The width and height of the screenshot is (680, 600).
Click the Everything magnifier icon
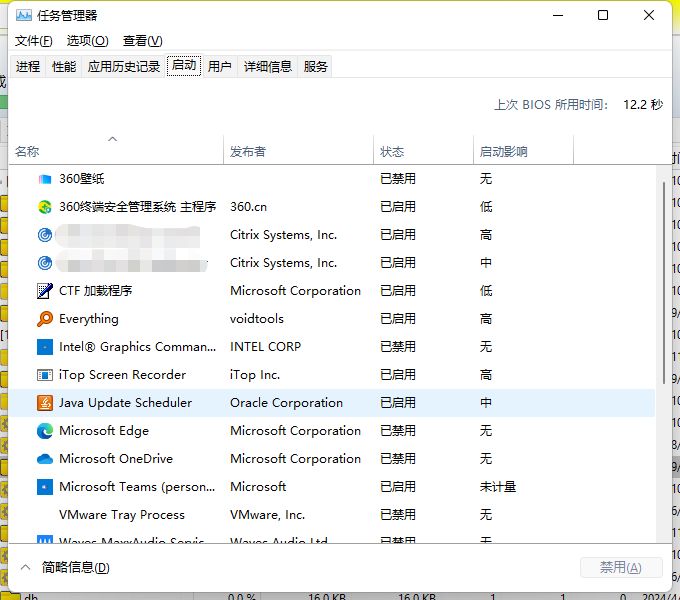coord(45,319)
